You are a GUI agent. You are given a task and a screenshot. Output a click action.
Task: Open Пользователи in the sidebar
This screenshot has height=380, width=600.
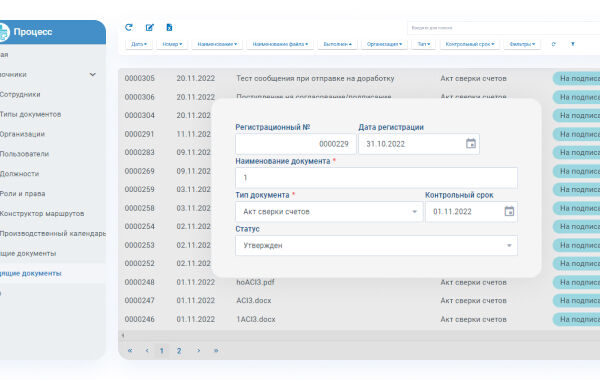click(x=24, y=154)
